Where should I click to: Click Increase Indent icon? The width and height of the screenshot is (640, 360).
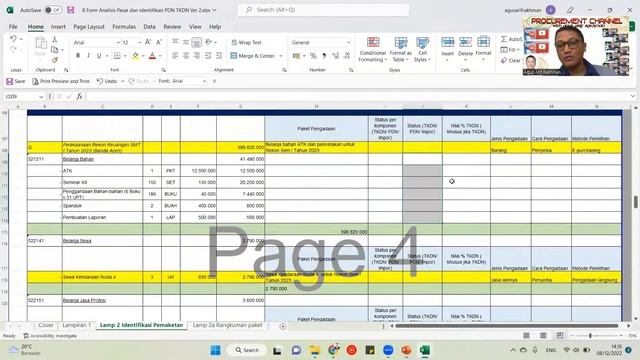tap(219, 56)
